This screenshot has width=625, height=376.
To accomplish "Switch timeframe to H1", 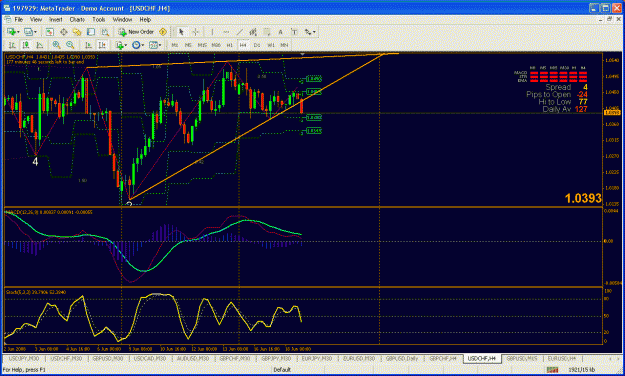I will (230, 45).
